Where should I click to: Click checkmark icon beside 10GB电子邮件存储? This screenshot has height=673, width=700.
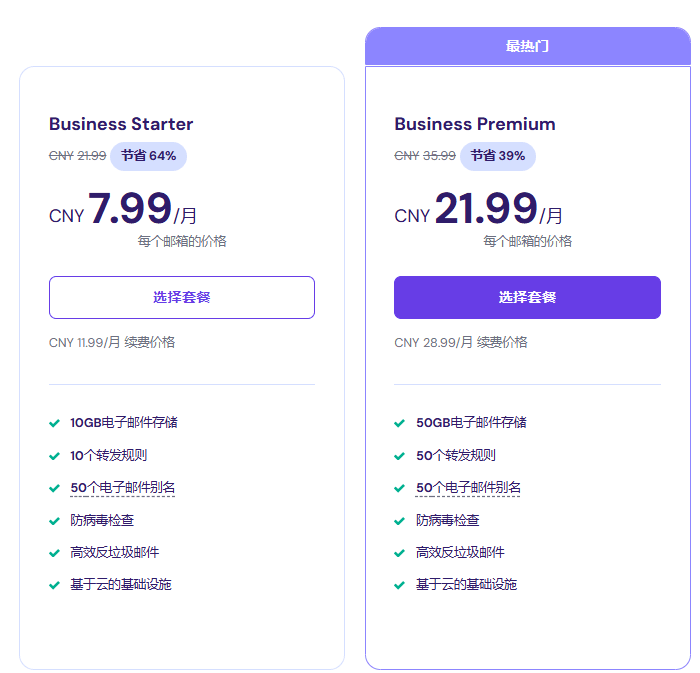click(x=55, y=423)
